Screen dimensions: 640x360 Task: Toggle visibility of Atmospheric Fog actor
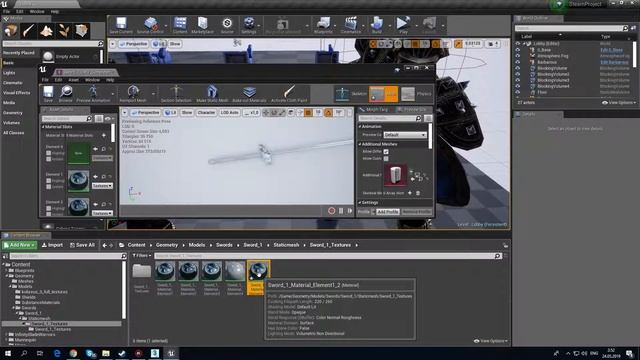point(518,56)
